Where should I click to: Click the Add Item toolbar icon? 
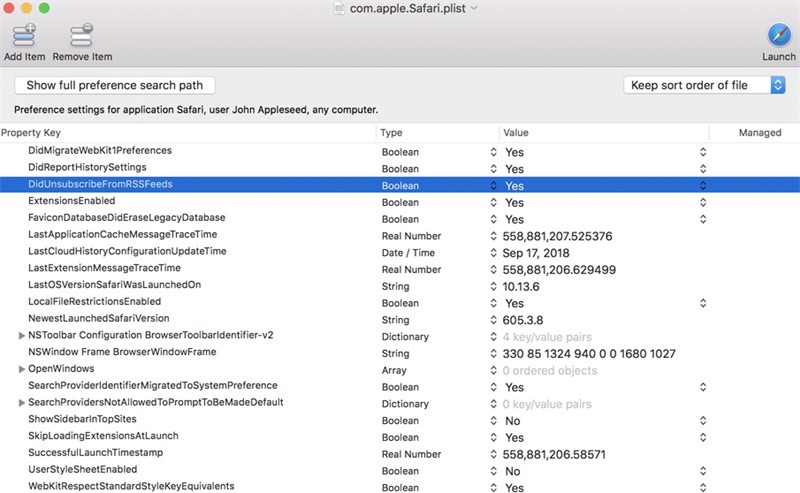(24, 36)
